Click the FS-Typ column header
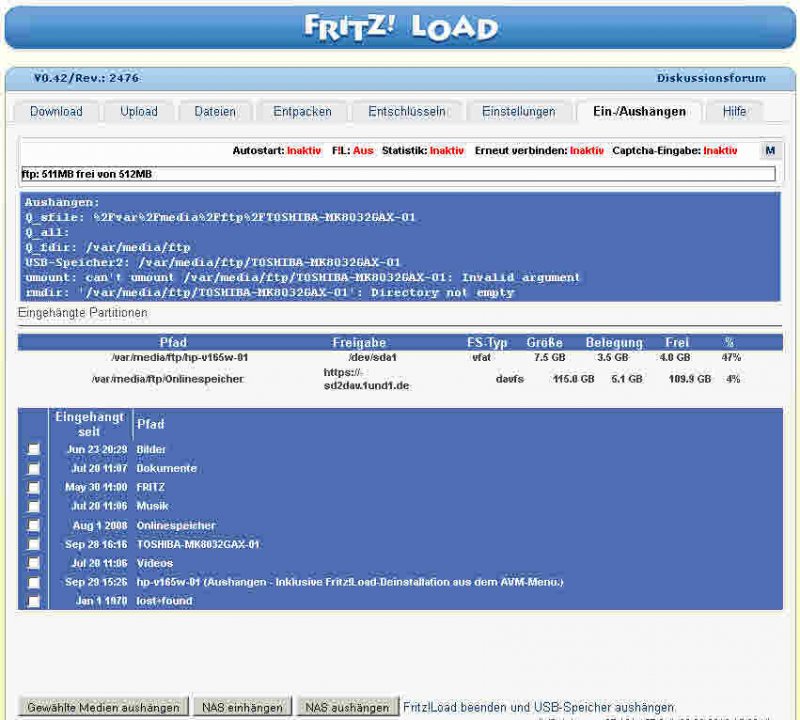The height and width of the screenshot is (720, 800). point(487,342)
